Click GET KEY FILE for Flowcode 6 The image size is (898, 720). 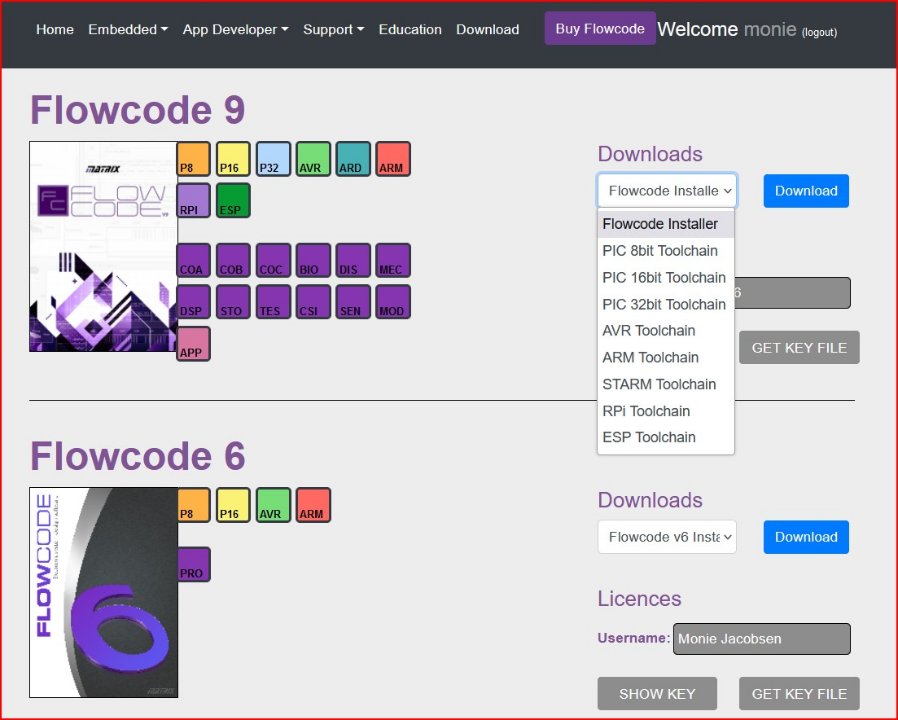[799, 694]
